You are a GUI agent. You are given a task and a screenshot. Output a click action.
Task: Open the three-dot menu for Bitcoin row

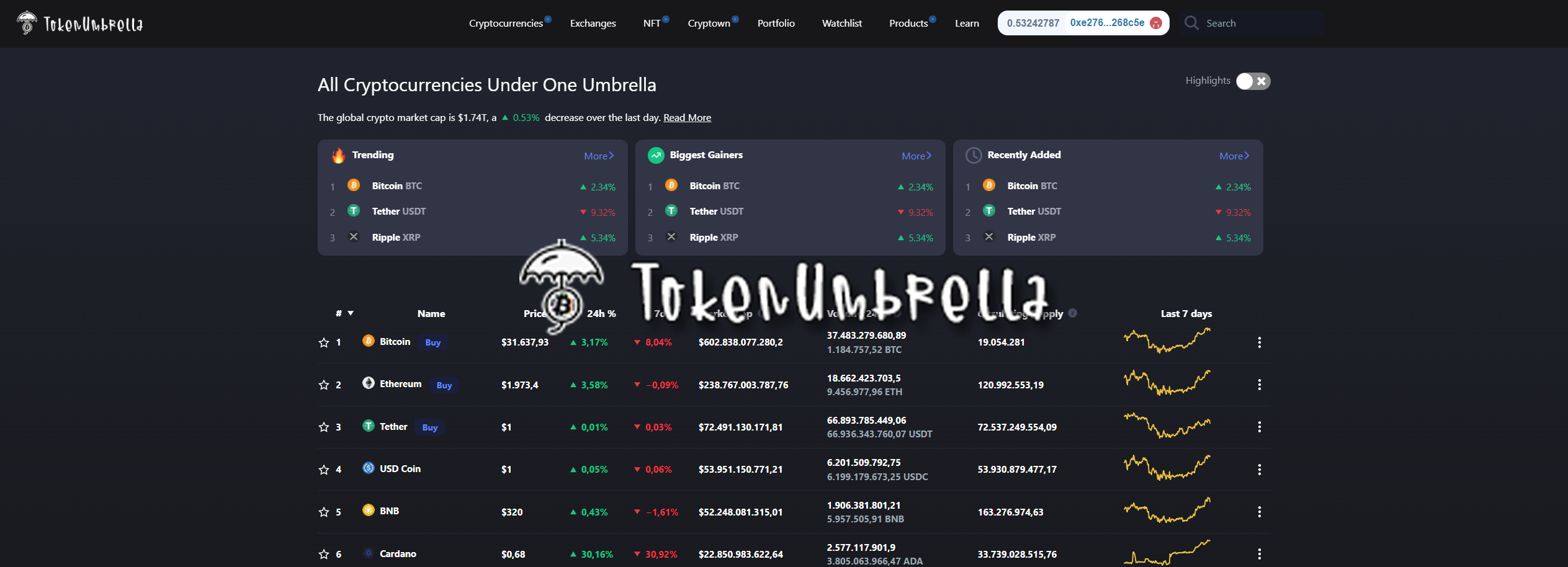pos(1260,342)
